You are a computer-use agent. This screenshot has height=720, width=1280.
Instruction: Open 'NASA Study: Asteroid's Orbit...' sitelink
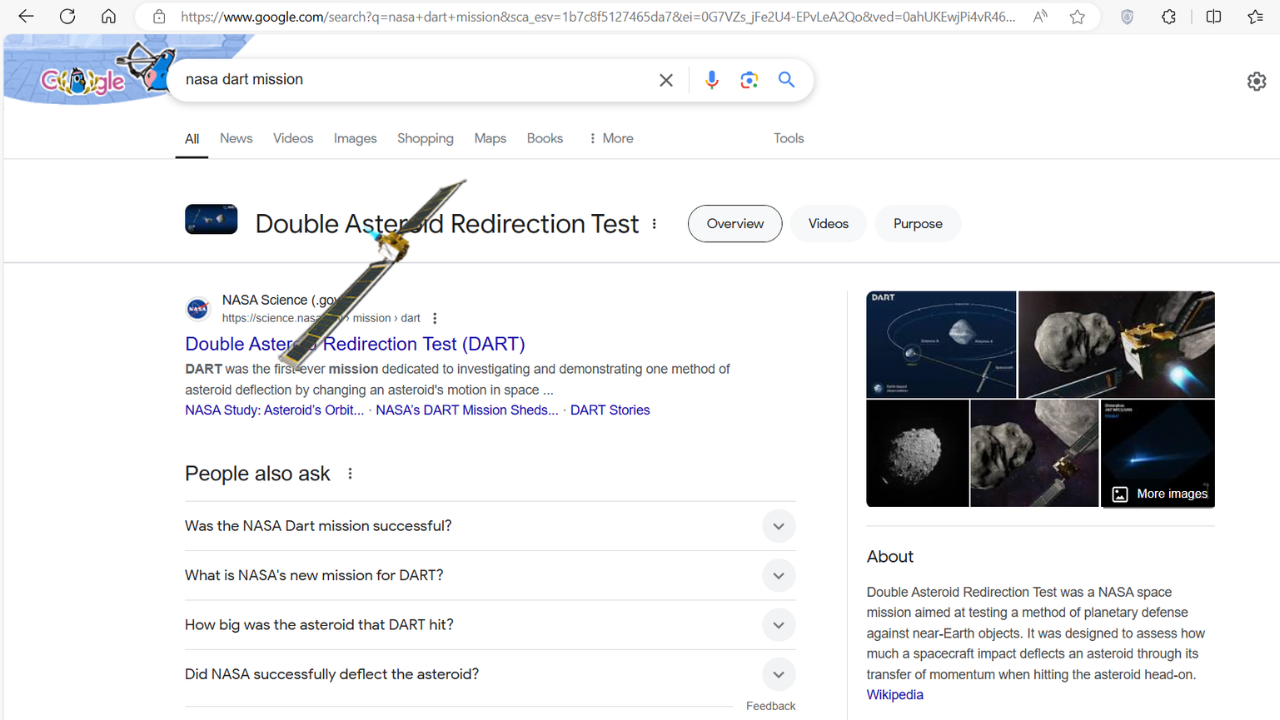274,410
